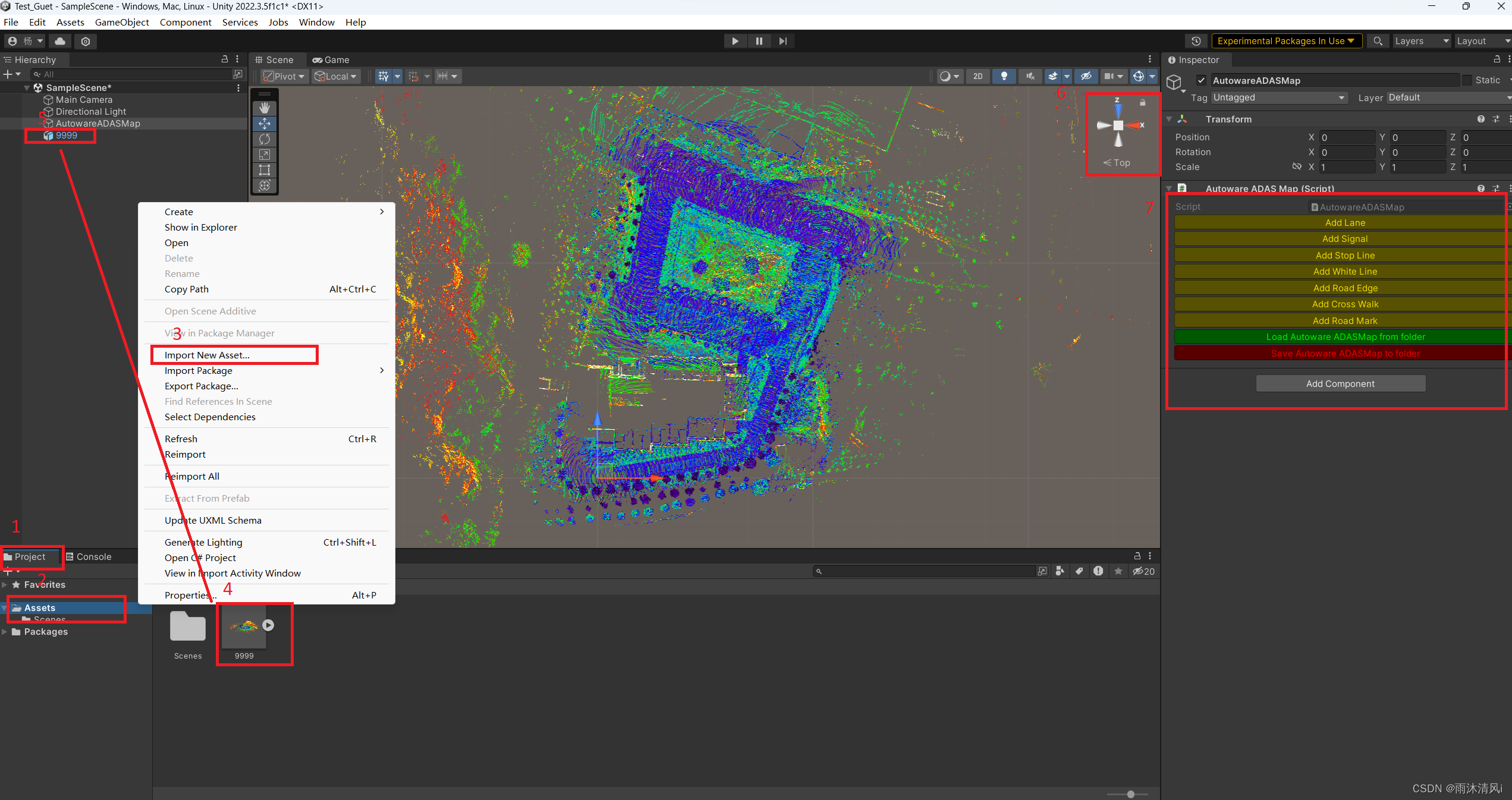Toggle scene lighting bulb icon

coord(1004,76)
